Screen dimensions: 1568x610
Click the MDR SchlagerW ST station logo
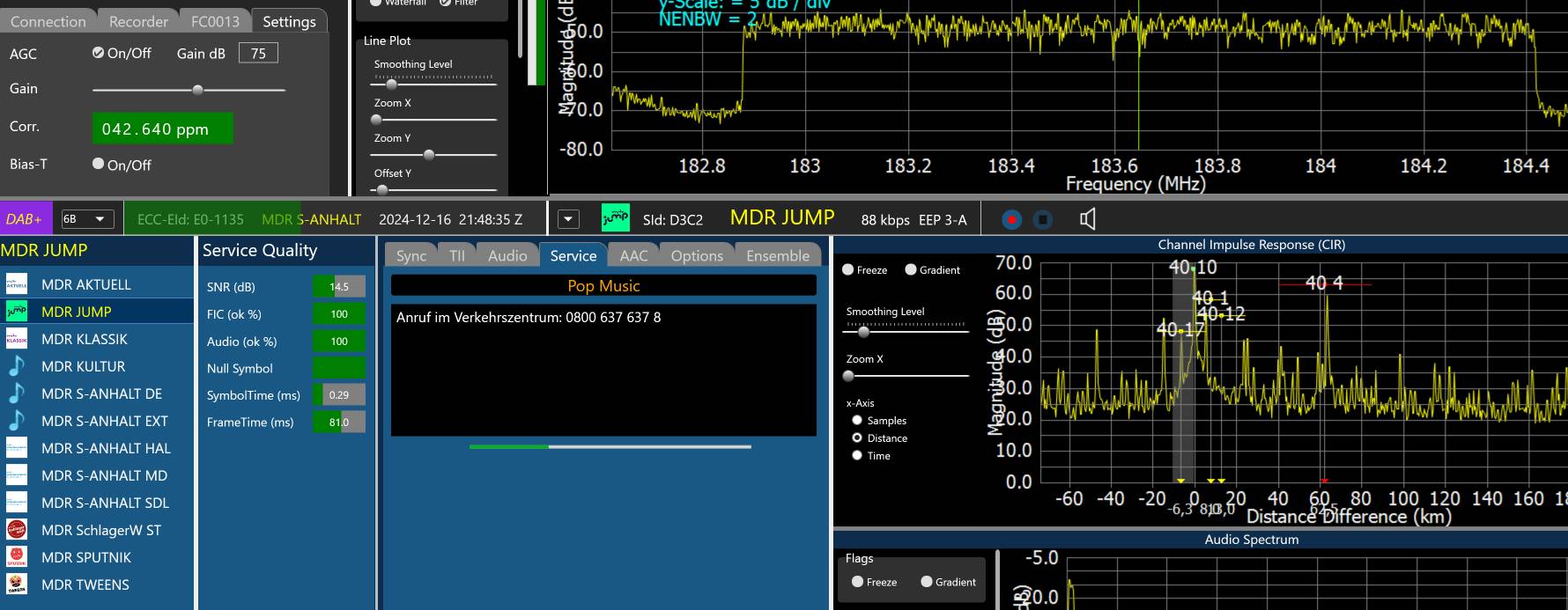[17, 530]
